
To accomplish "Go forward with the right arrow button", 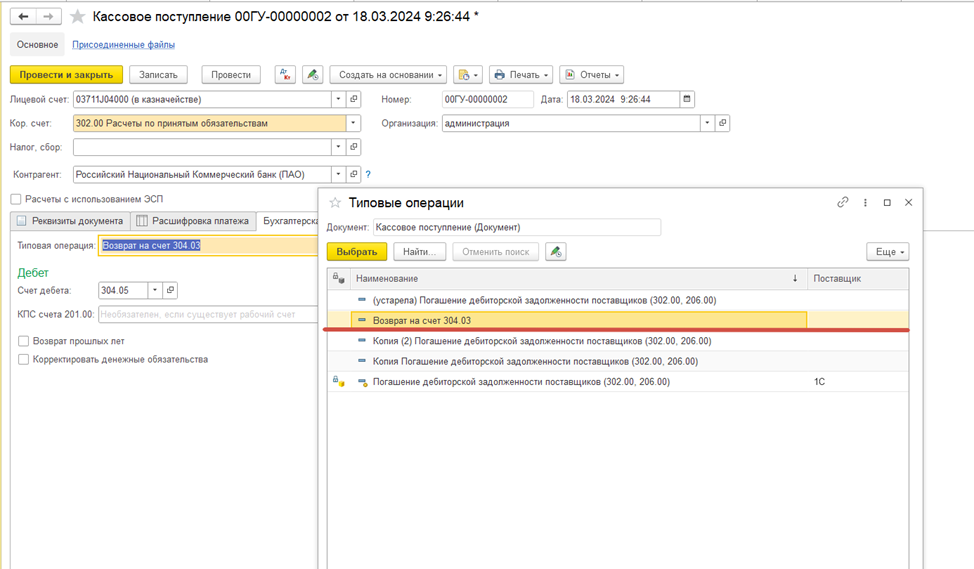I will pyautogui.click(x=48, y=17).
